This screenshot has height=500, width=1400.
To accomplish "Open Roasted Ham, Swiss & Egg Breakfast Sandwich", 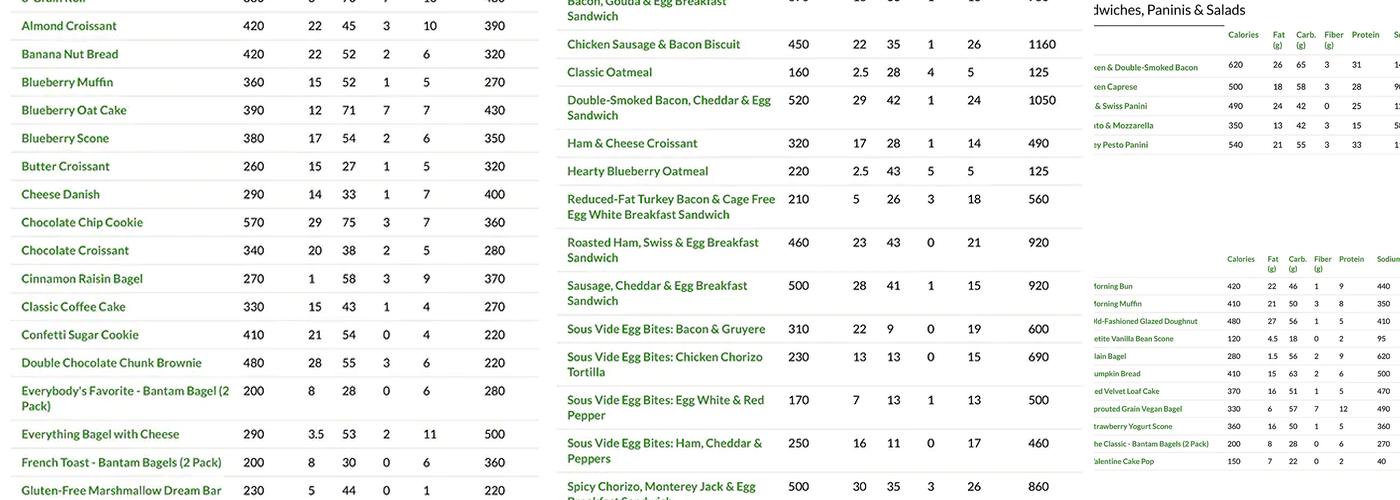I will (x=663, y=249).
